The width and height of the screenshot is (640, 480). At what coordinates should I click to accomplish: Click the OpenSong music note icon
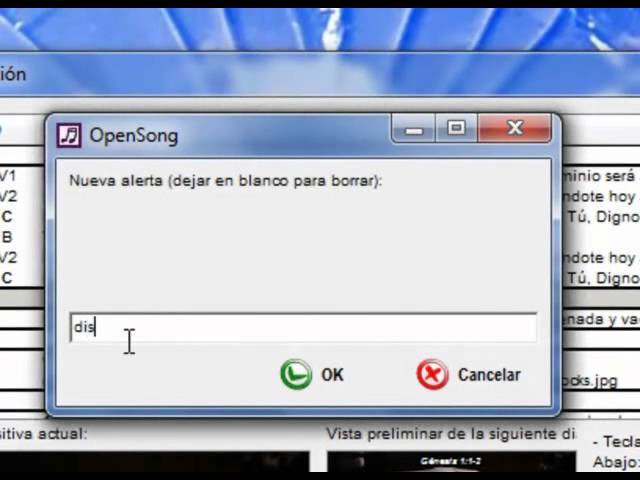[69, 135]
